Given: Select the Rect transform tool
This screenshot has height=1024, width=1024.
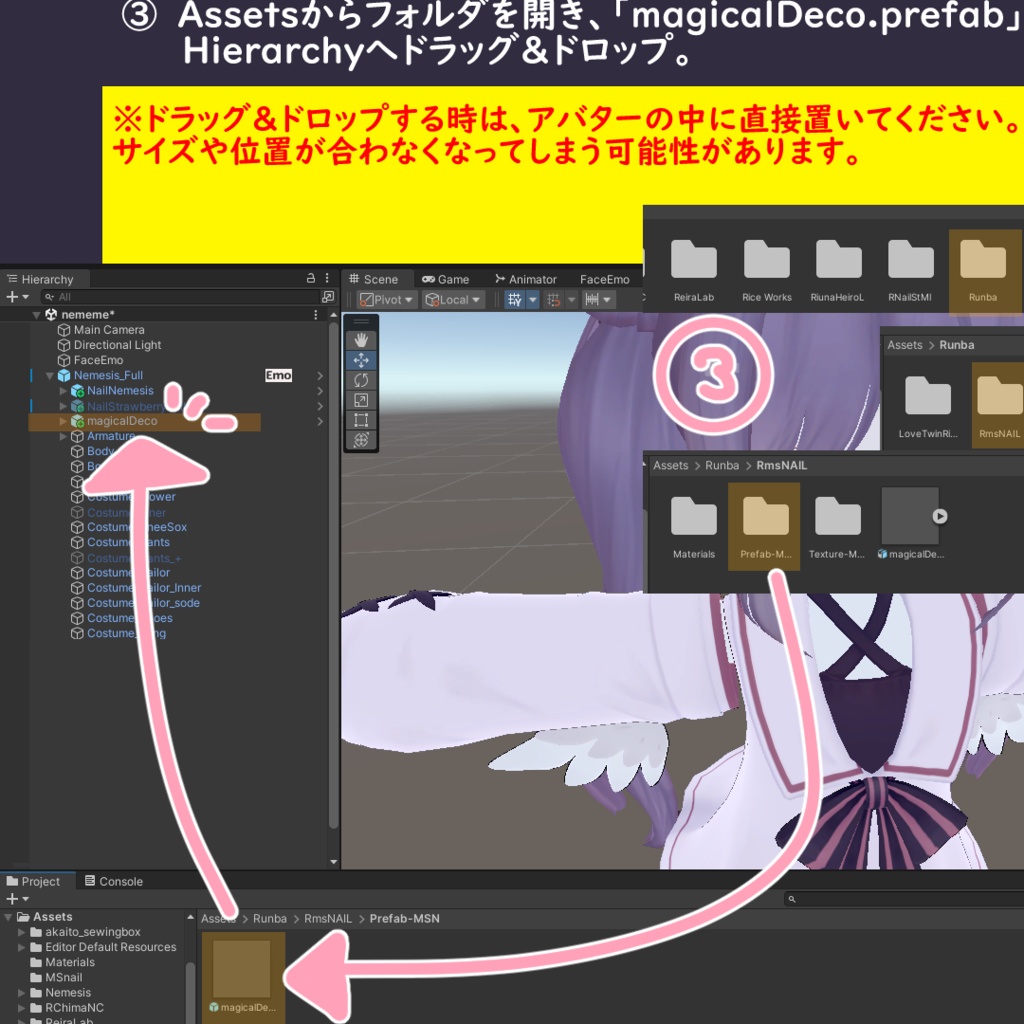Looking at the screenshot, I should (360, 420).
